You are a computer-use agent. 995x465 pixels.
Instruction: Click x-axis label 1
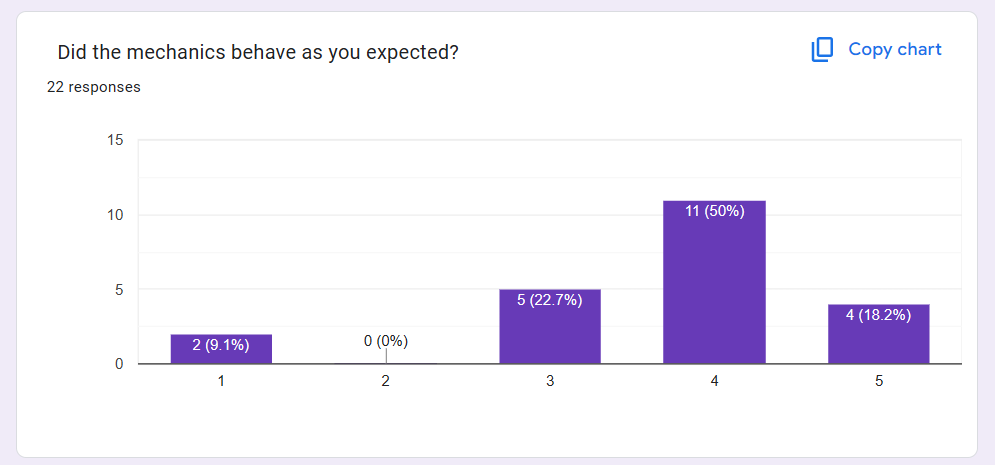(x=221, y=381)
